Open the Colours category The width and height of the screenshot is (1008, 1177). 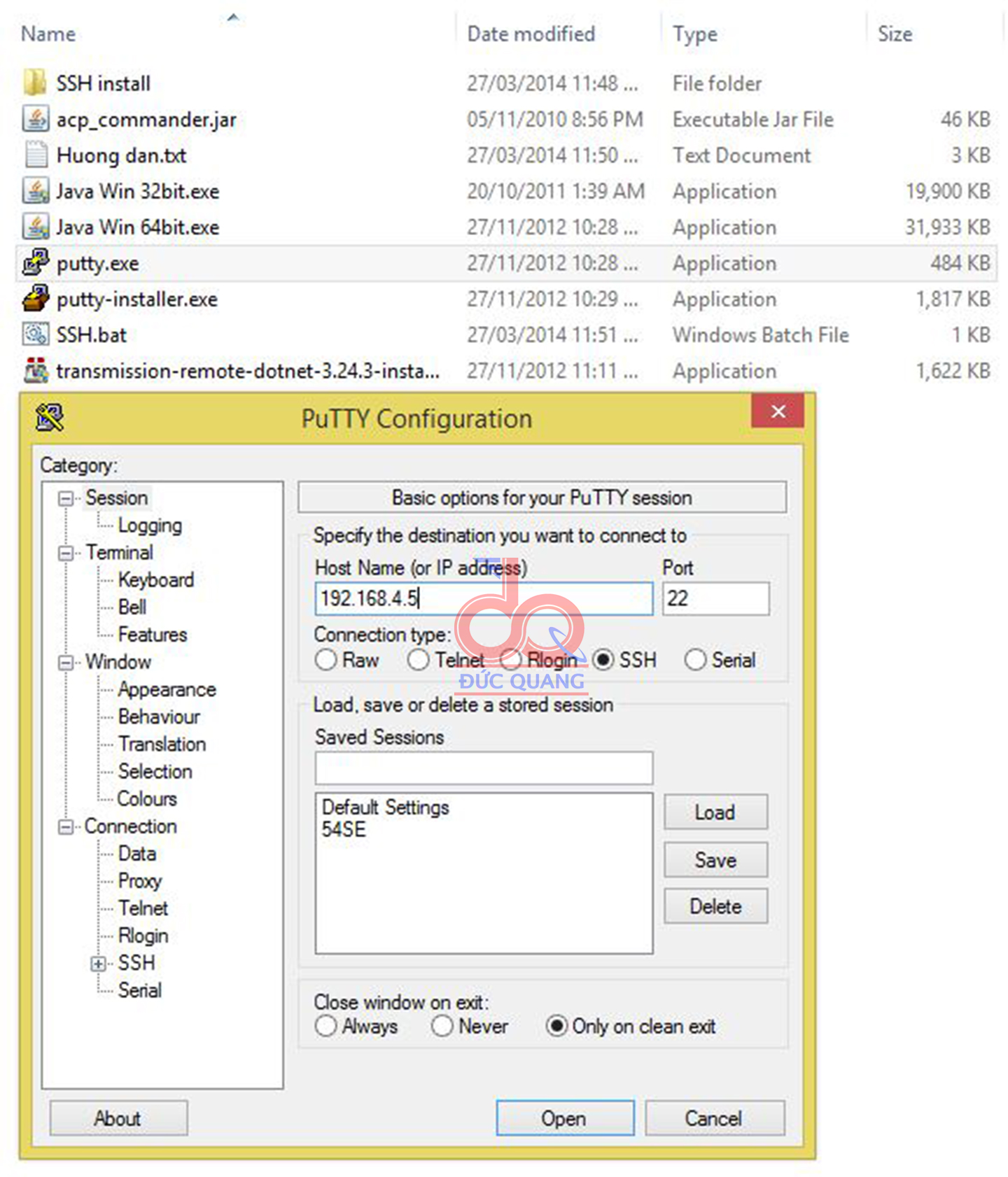pos(146,798)
